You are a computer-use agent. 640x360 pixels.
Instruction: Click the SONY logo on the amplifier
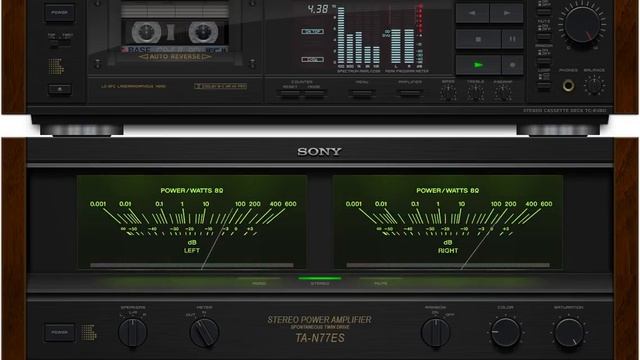pos(319,151)
